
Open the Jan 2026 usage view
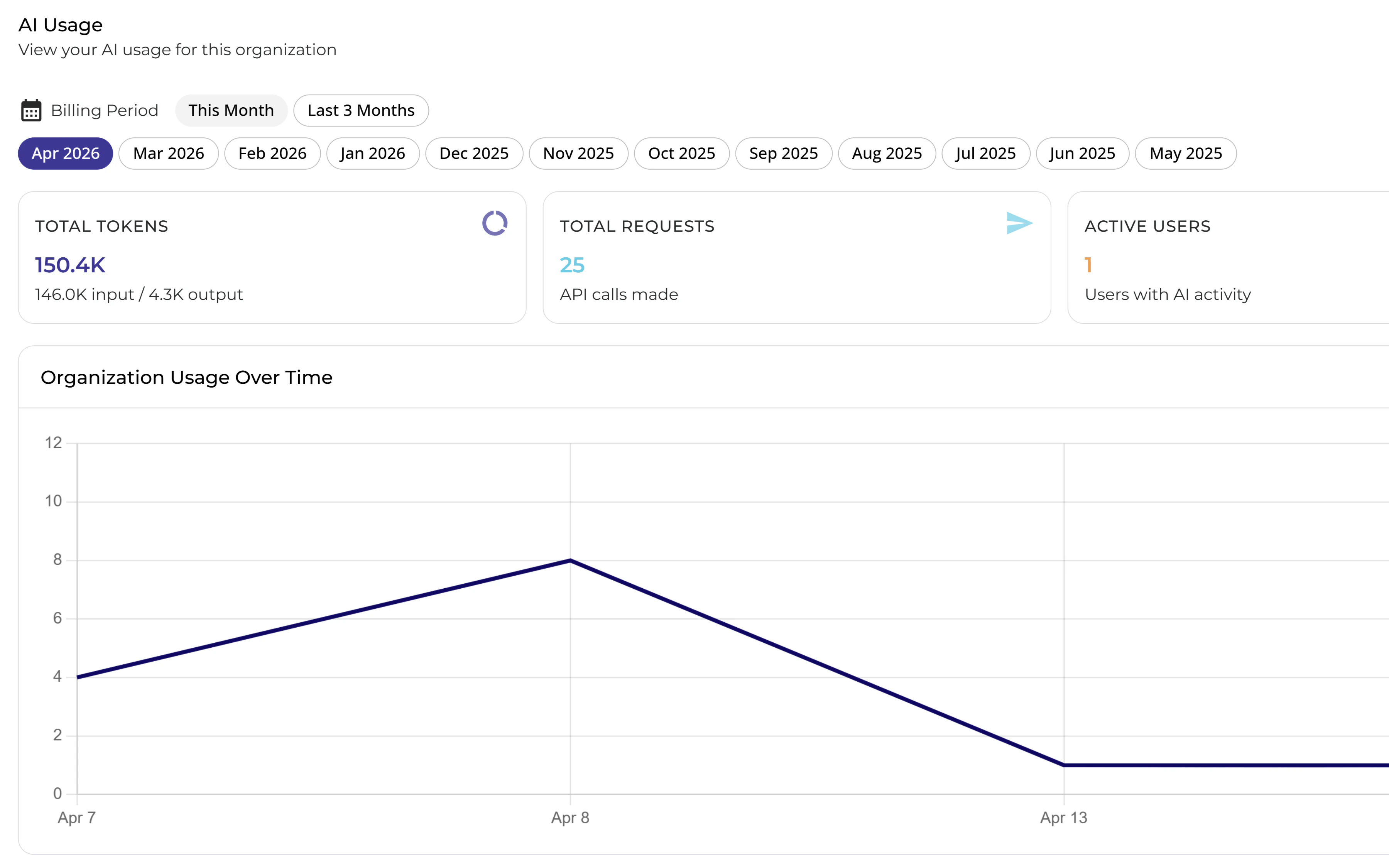point(372,153)
